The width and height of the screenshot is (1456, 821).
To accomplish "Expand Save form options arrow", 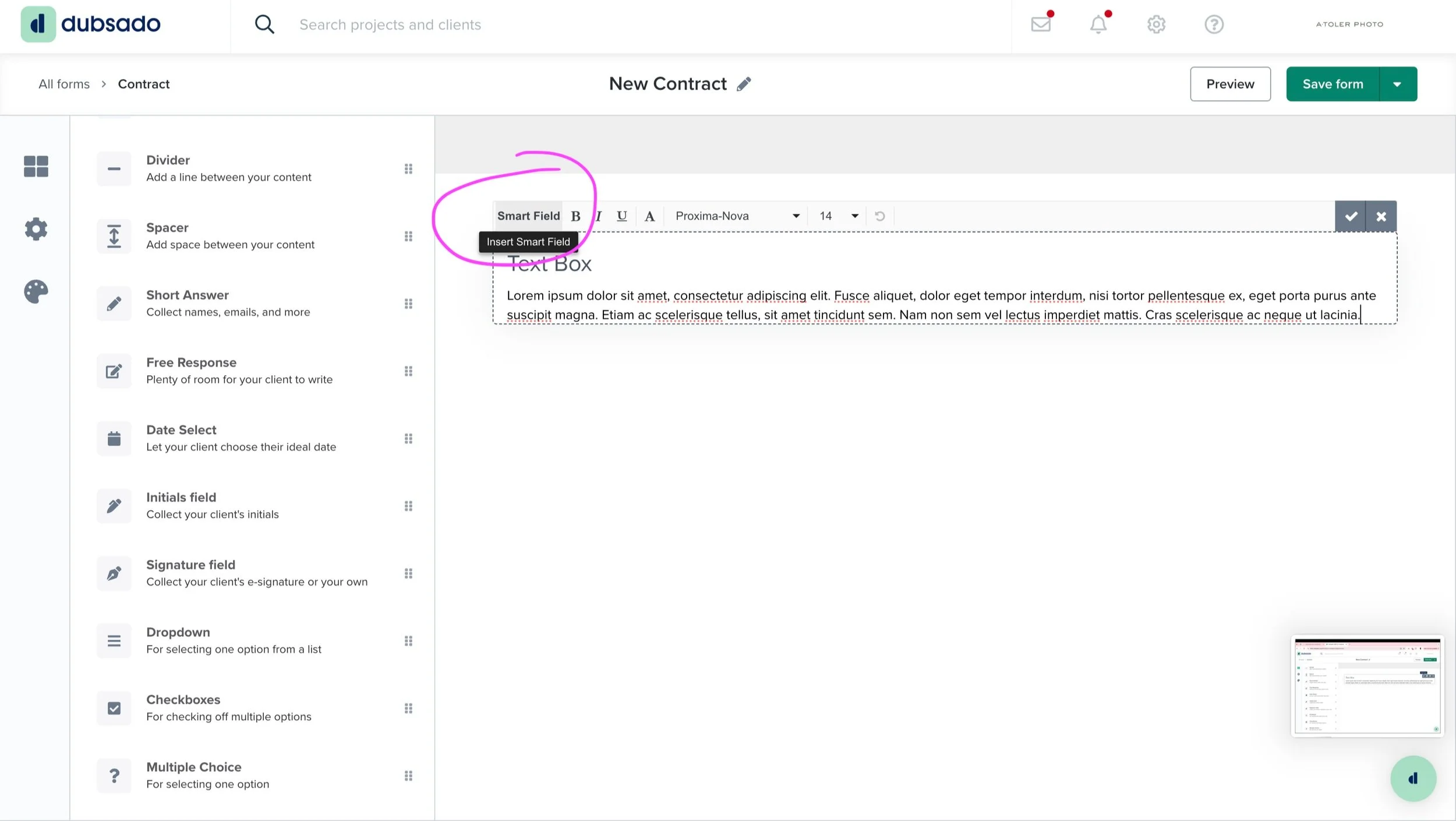I will [x=1397, y=84].
